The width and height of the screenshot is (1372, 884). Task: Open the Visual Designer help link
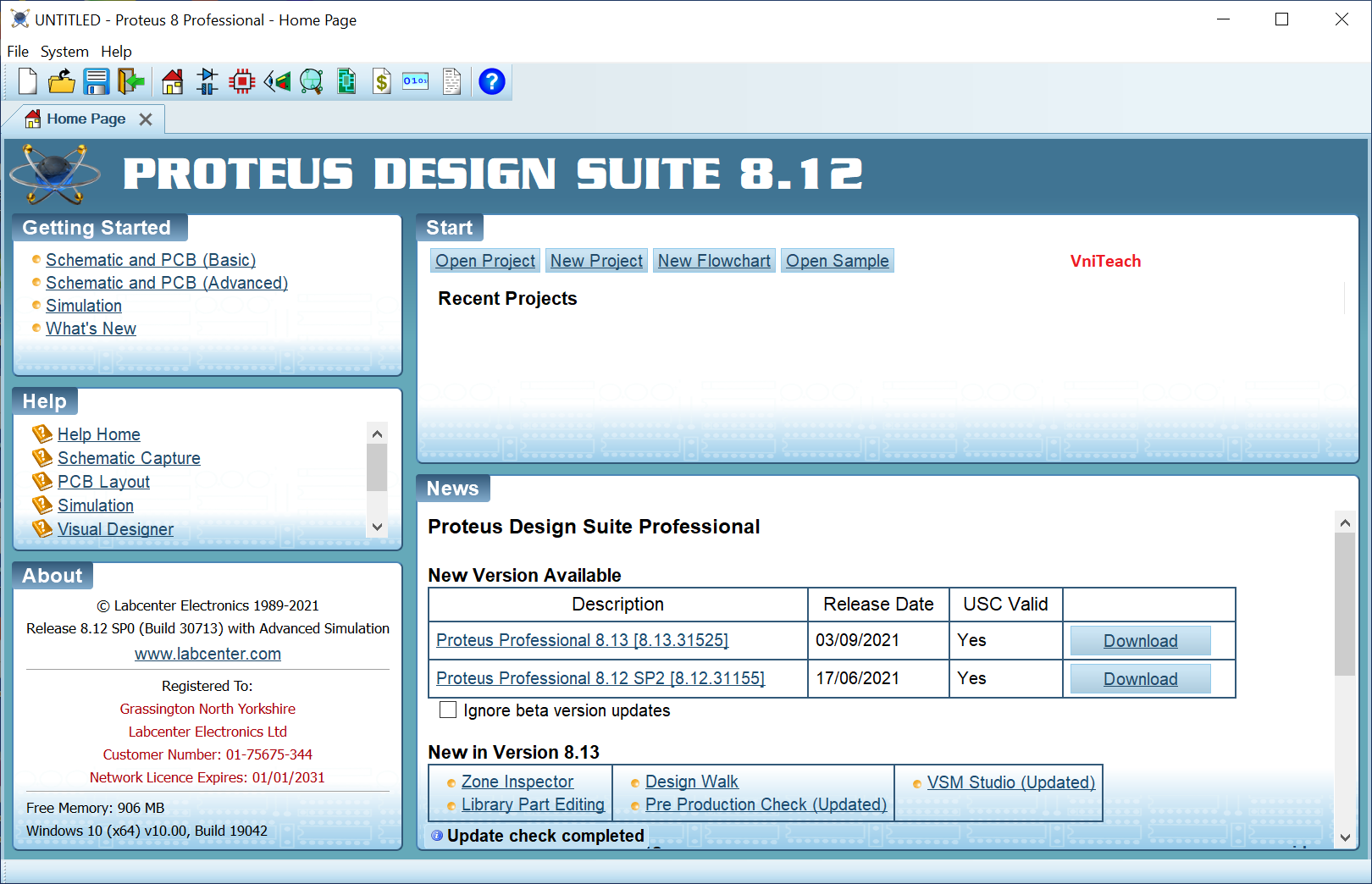click(x=115, y=529)
